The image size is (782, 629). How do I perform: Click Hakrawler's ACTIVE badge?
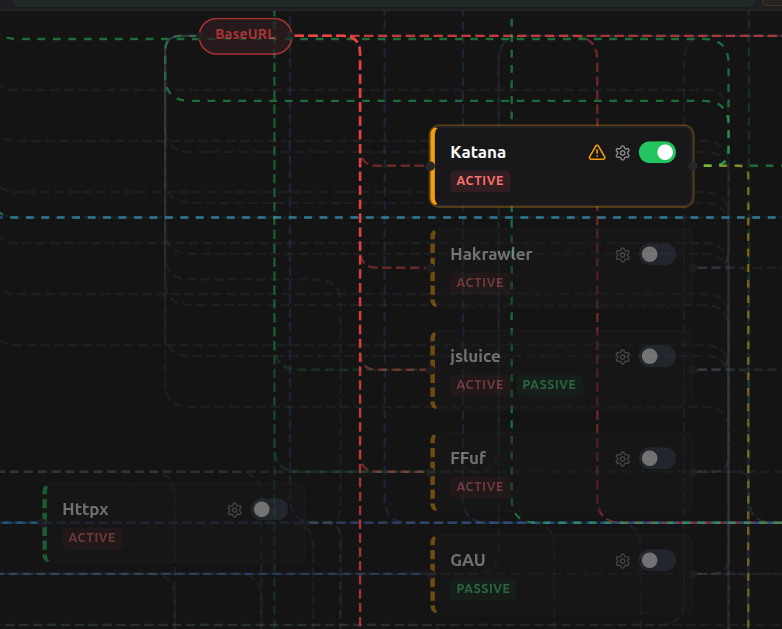coord(480,283)
